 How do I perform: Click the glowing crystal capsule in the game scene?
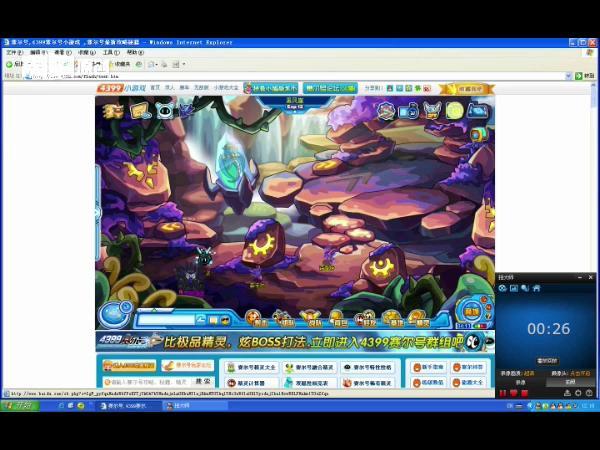[231, 165]
